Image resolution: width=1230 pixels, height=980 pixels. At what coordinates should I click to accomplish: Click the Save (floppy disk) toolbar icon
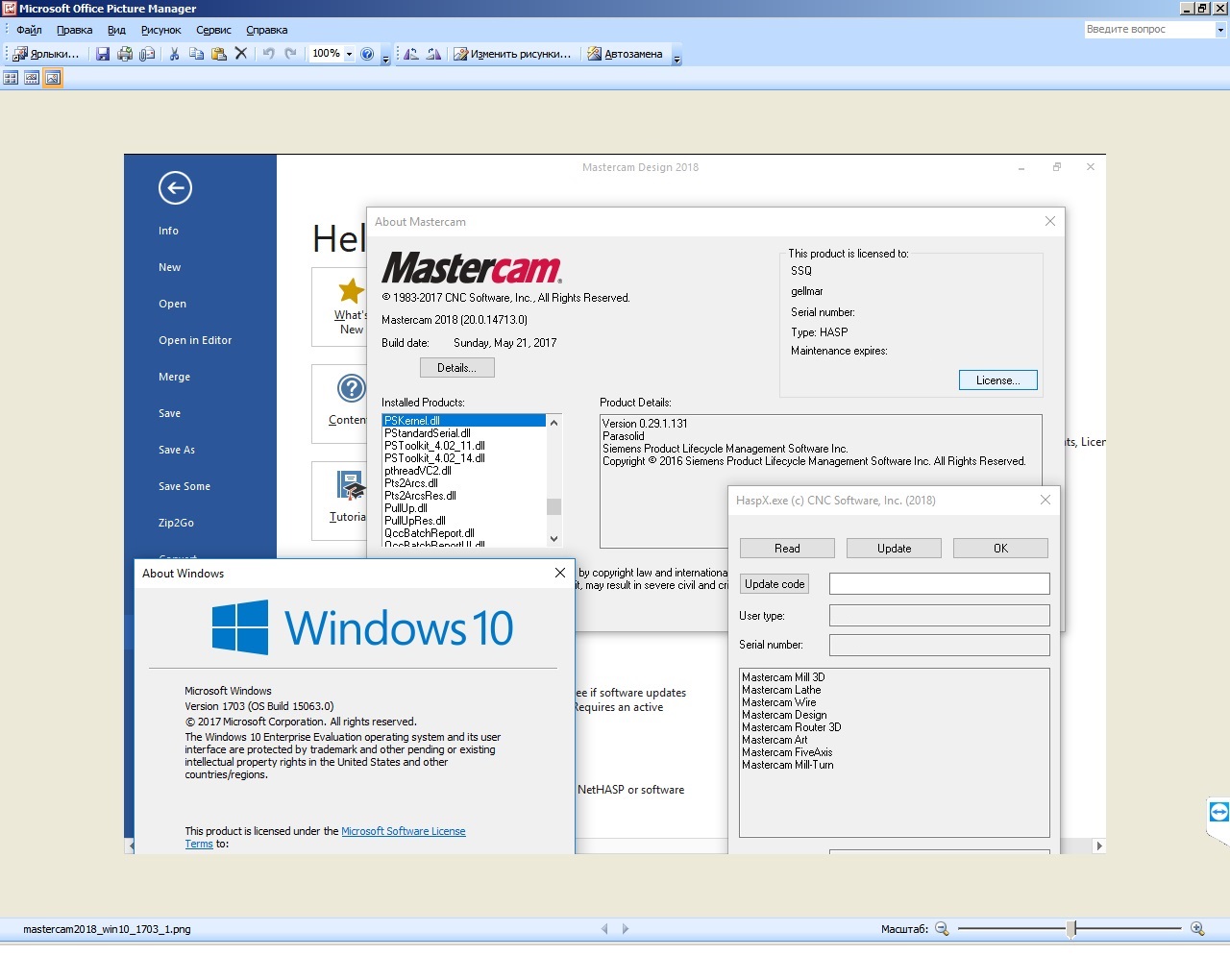(103, 54)
